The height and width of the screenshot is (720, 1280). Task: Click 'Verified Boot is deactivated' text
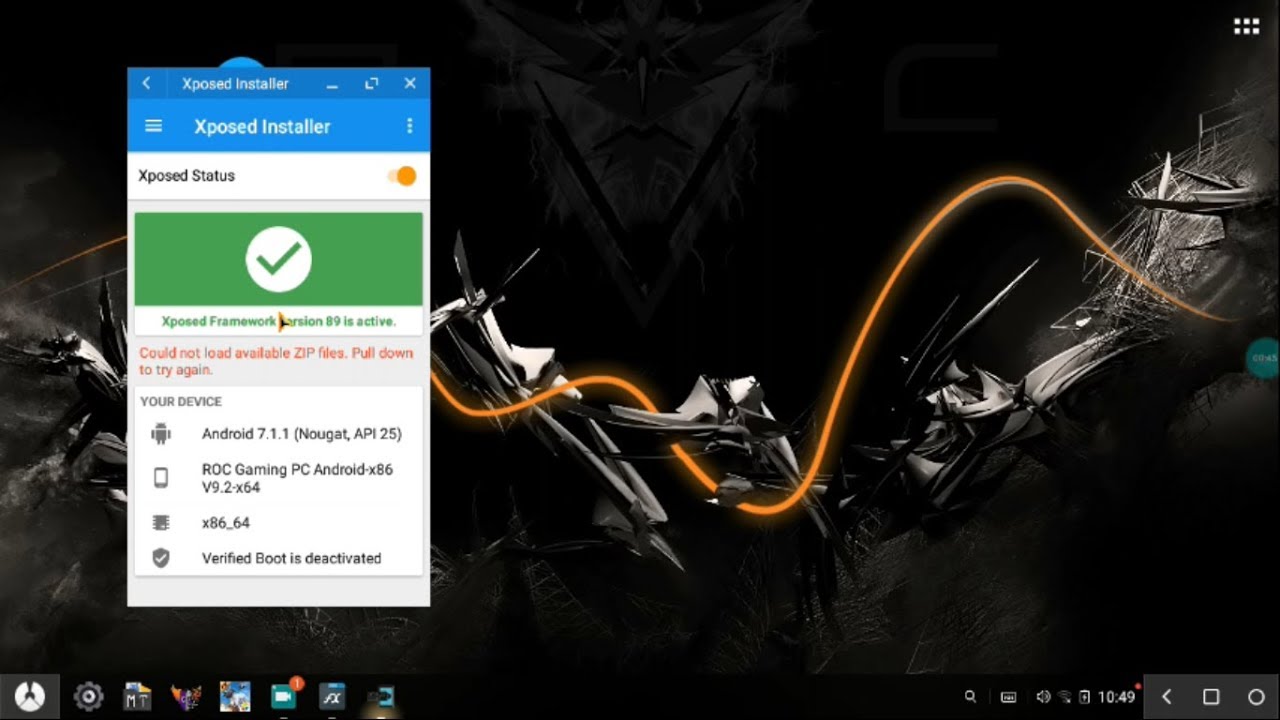291,558
